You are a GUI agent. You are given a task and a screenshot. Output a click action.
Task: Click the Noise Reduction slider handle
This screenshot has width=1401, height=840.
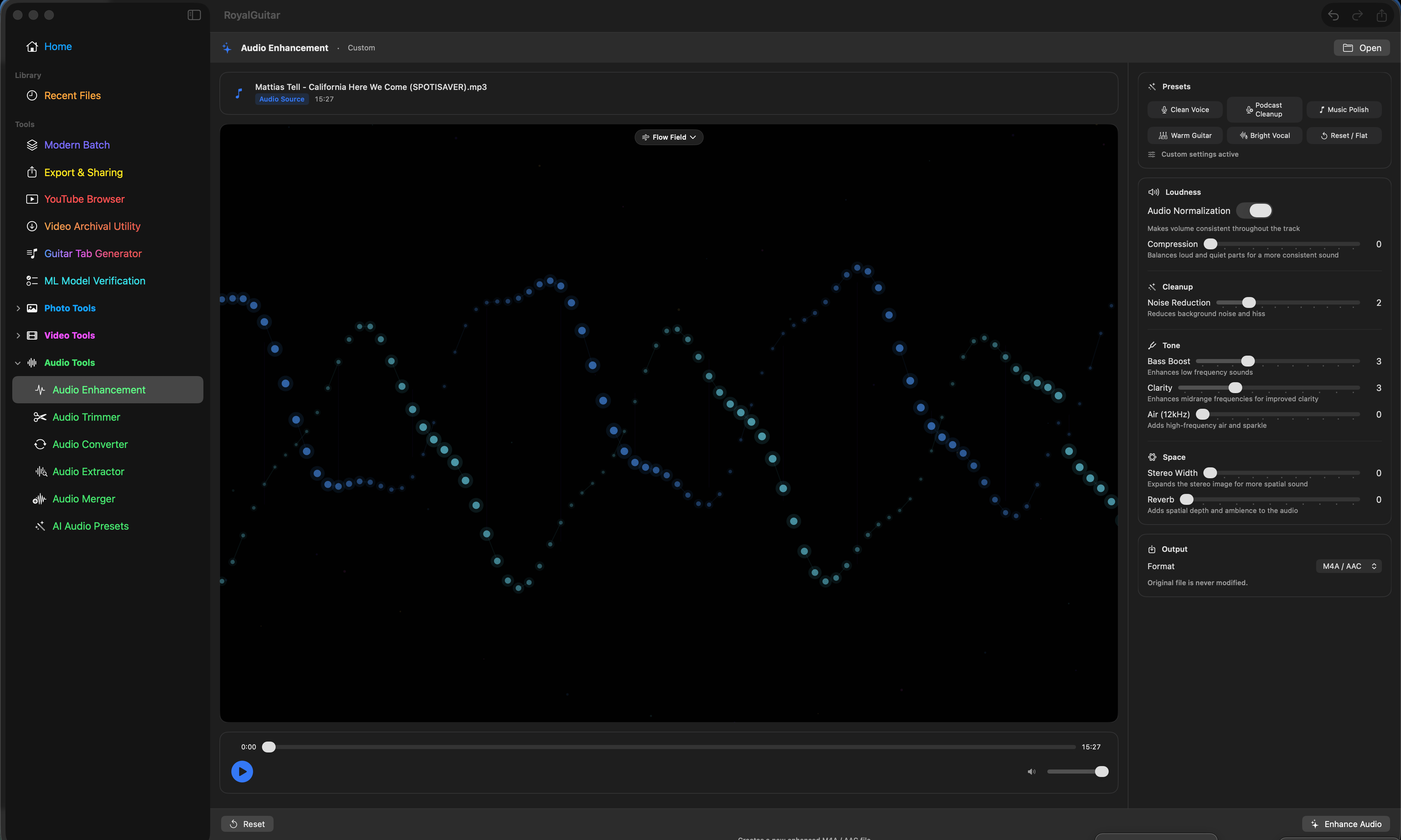pyautogui.click(x=1249, y=302)
